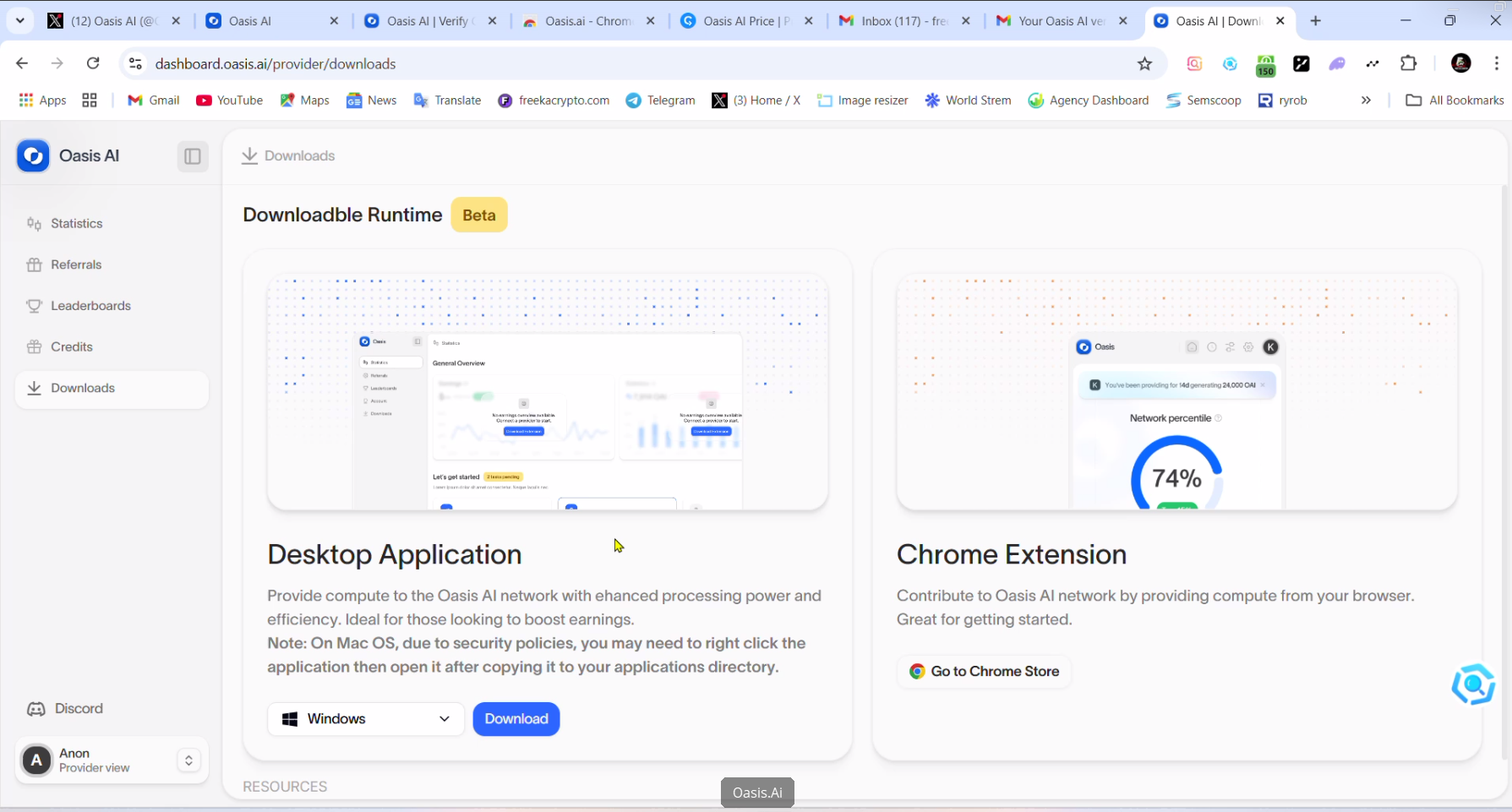This screenshot has height=812, width=1512.
Task: Open the Apps bookmark
Action: point(42,101)
